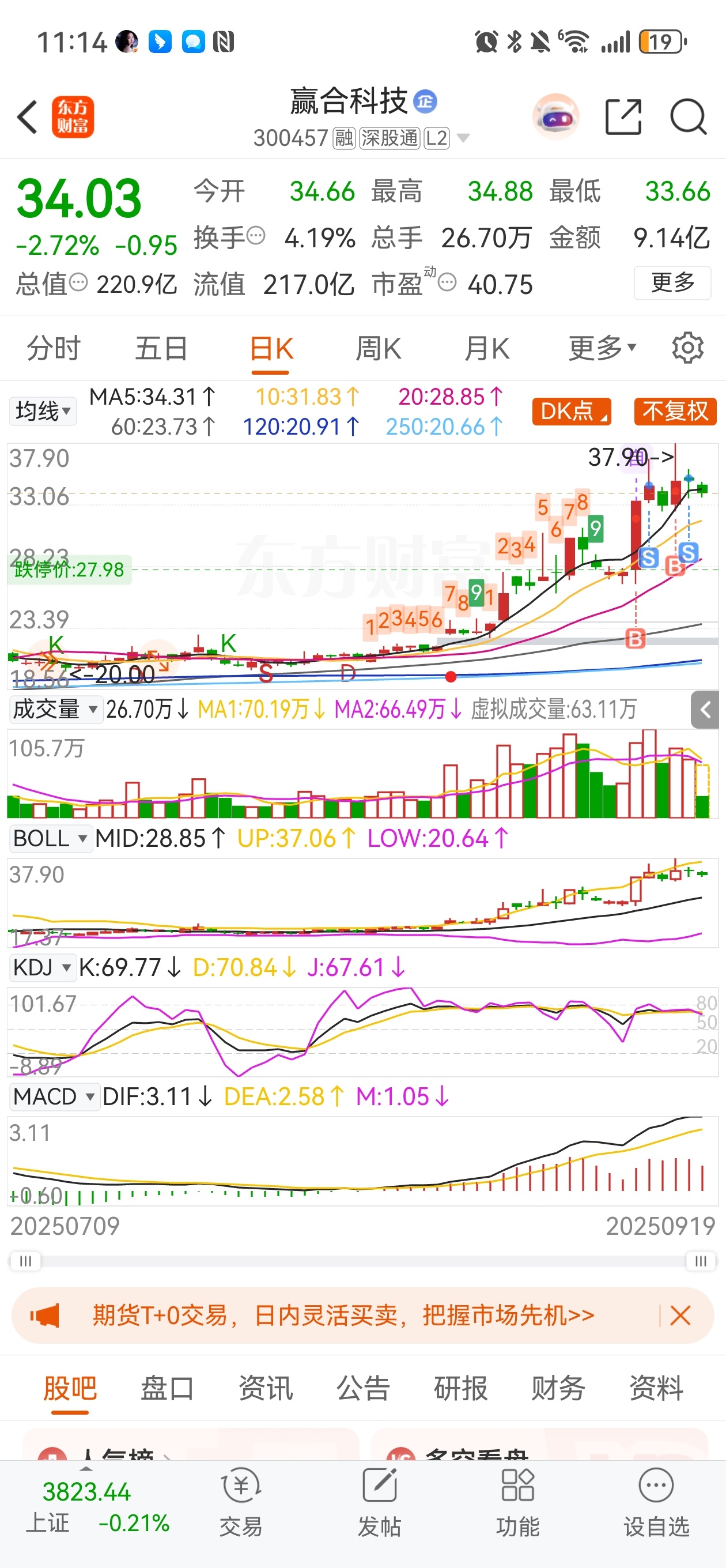Tap the info icon beside 换手

click(x=256, y=235)
